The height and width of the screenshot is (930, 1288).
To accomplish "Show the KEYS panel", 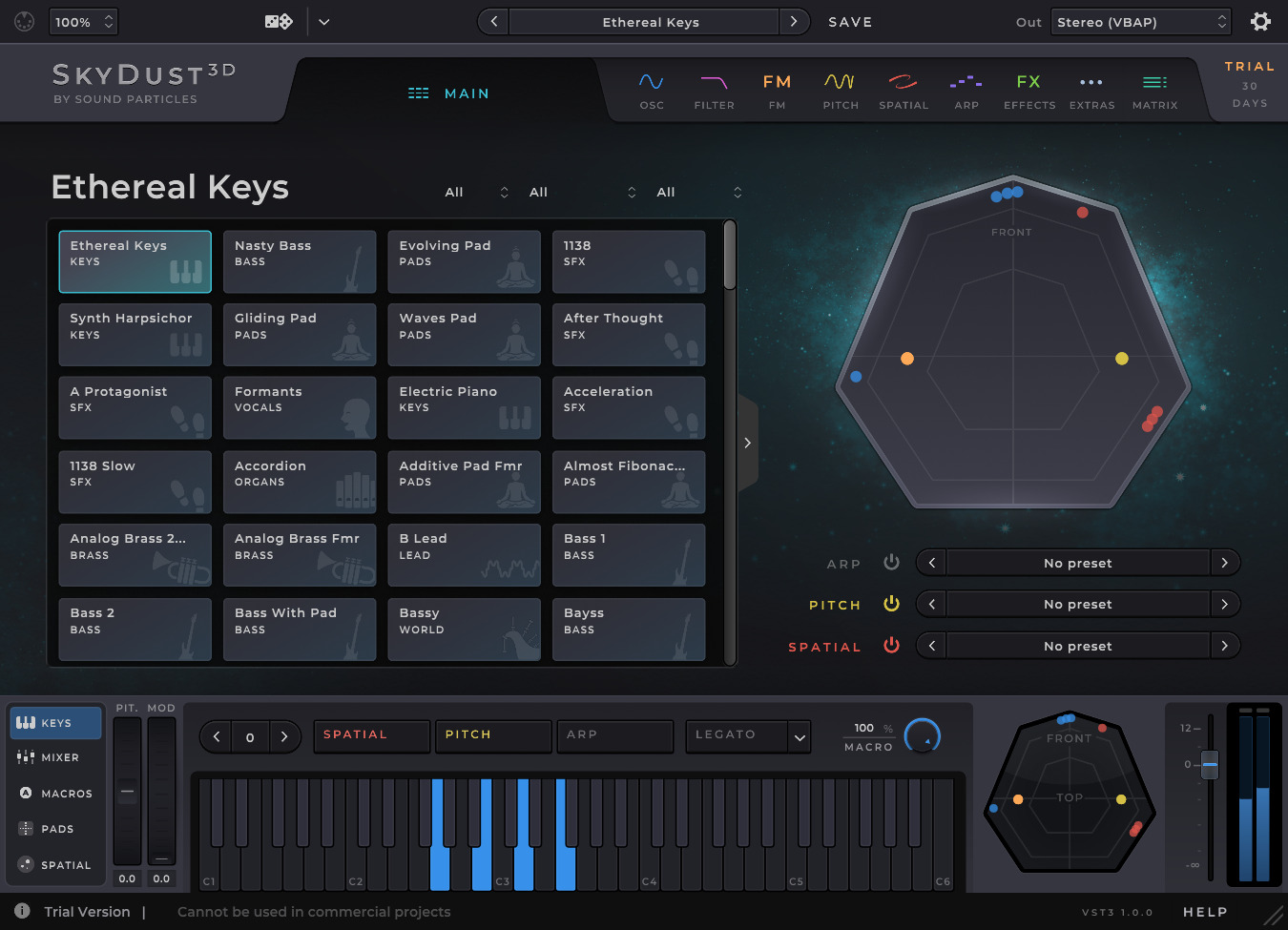I will (55, 722).
